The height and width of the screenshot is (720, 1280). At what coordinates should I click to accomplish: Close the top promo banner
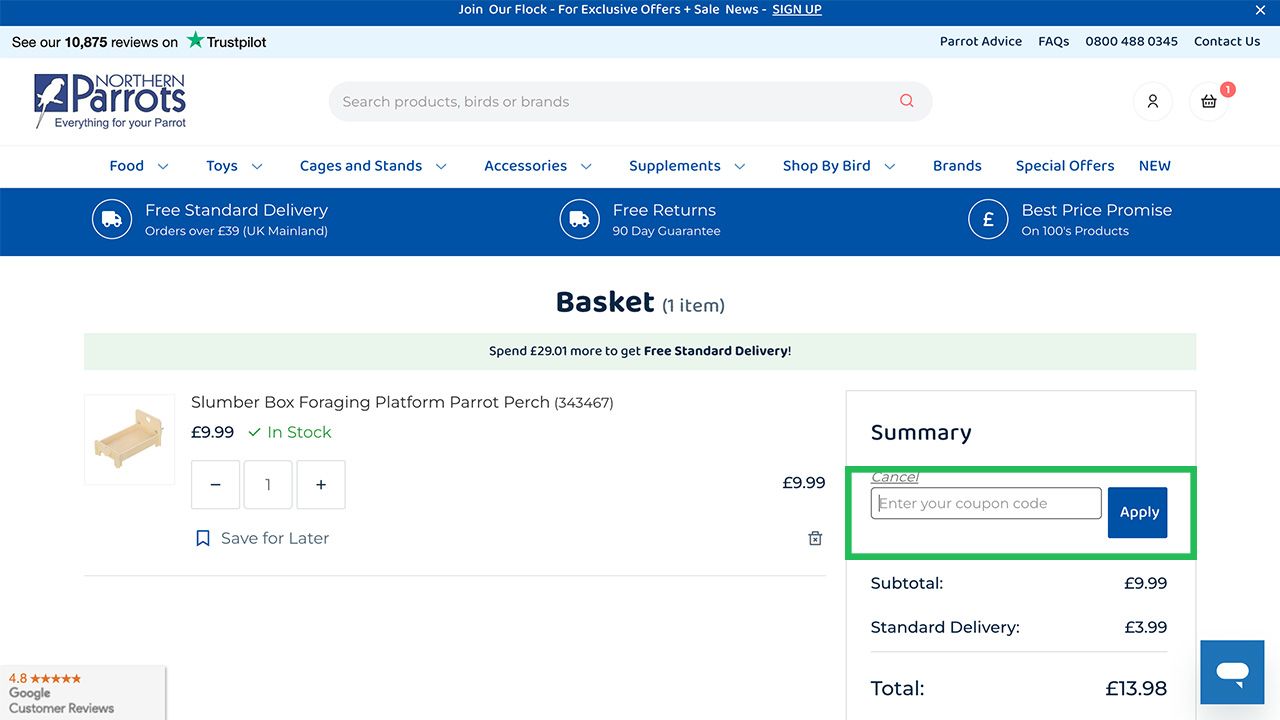pos(1260,10)
